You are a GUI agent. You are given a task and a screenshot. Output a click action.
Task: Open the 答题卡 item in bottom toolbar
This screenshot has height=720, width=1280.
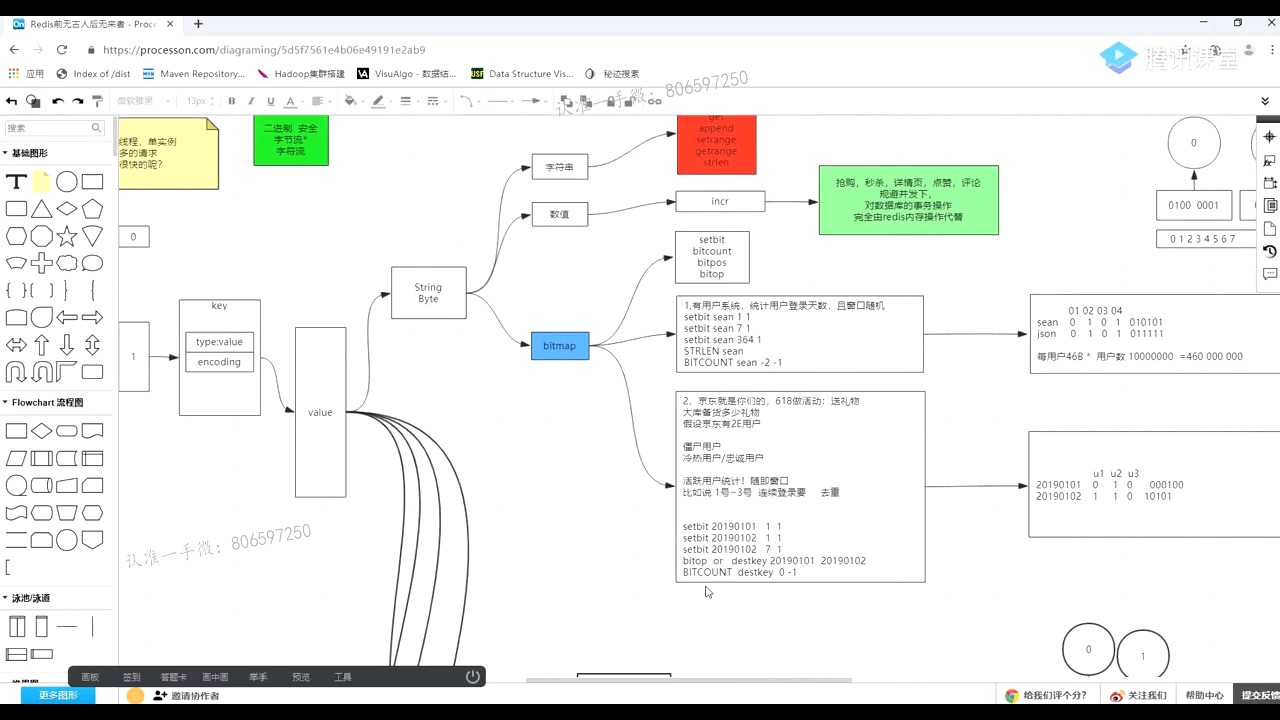pos(174,677)
